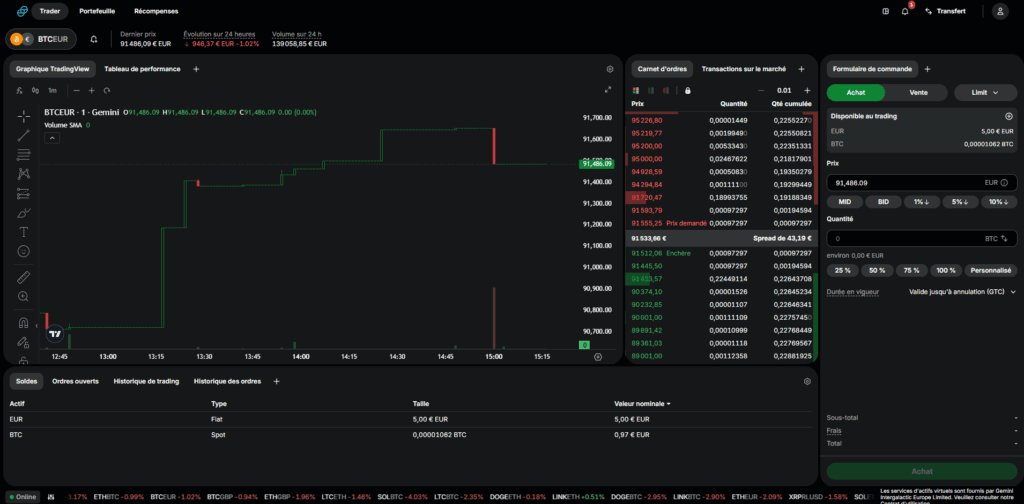Toggle magnet mode in chart toolbar
Image resolution: width=1024 pixels, height=504 pixels.
coord(24,323)
